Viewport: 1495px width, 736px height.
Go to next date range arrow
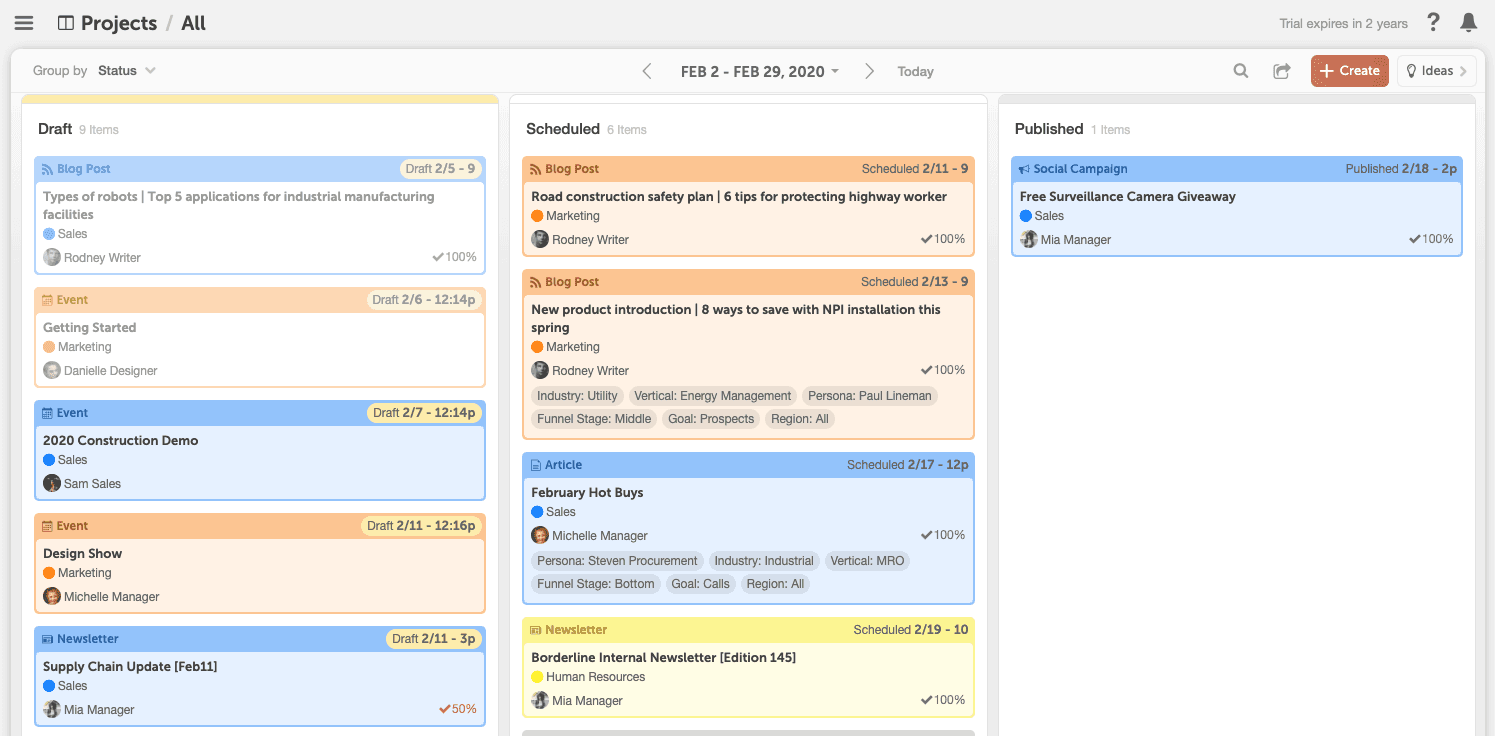pos(869,71)
